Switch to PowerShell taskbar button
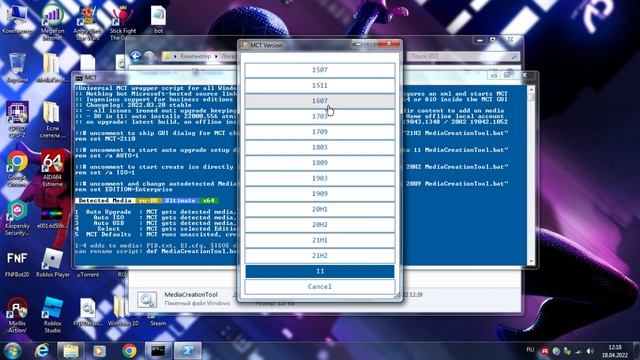 [187, 351]
